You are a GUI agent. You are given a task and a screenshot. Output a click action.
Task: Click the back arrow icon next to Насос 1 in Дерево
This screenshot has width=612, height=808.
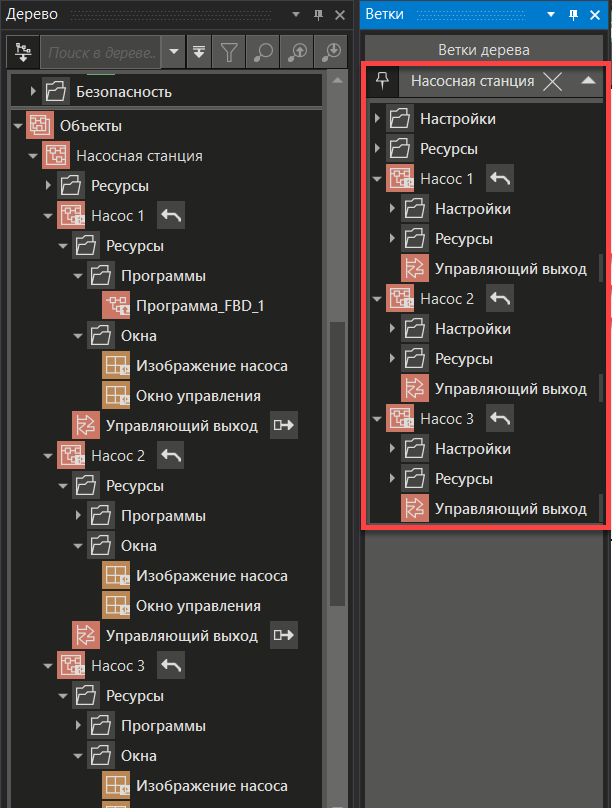pos(171,216)
